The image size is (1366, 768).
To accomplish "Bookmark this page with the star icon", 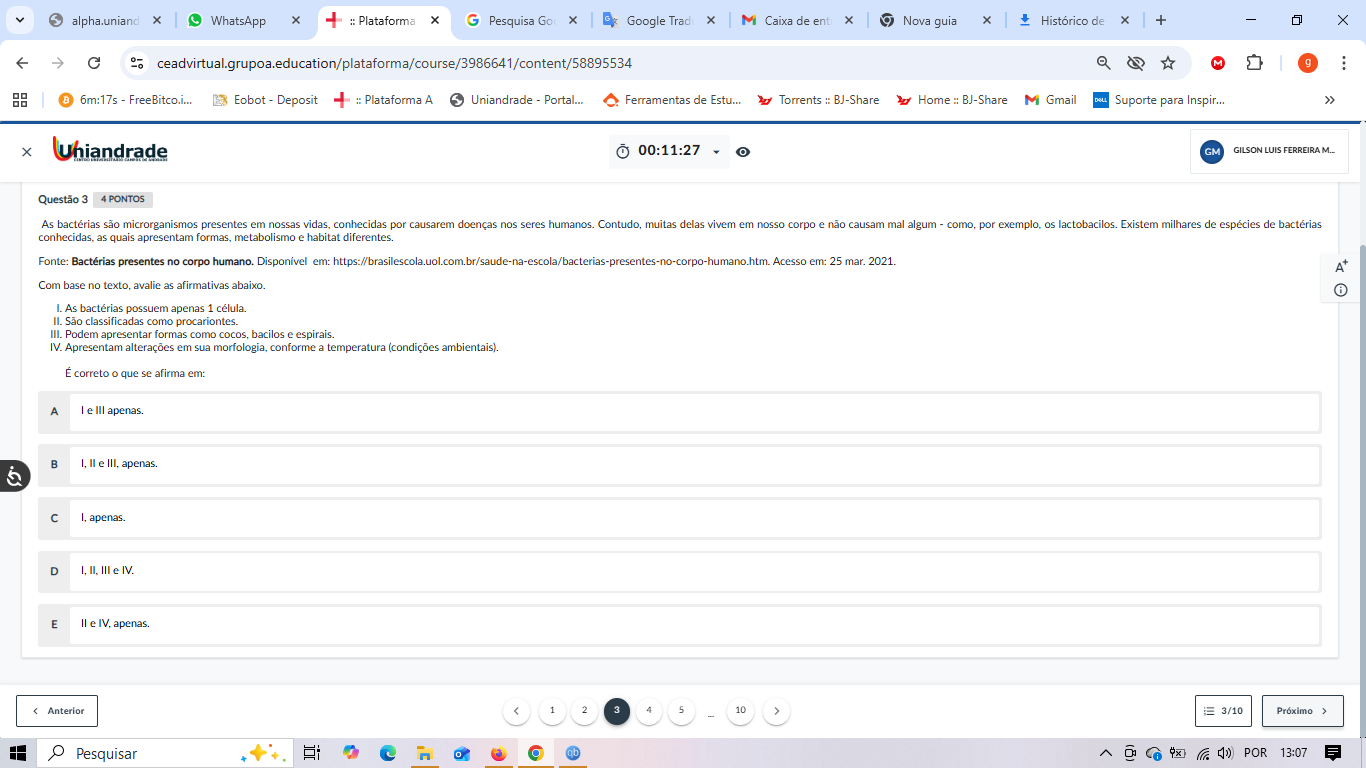I will point(1168,63).
